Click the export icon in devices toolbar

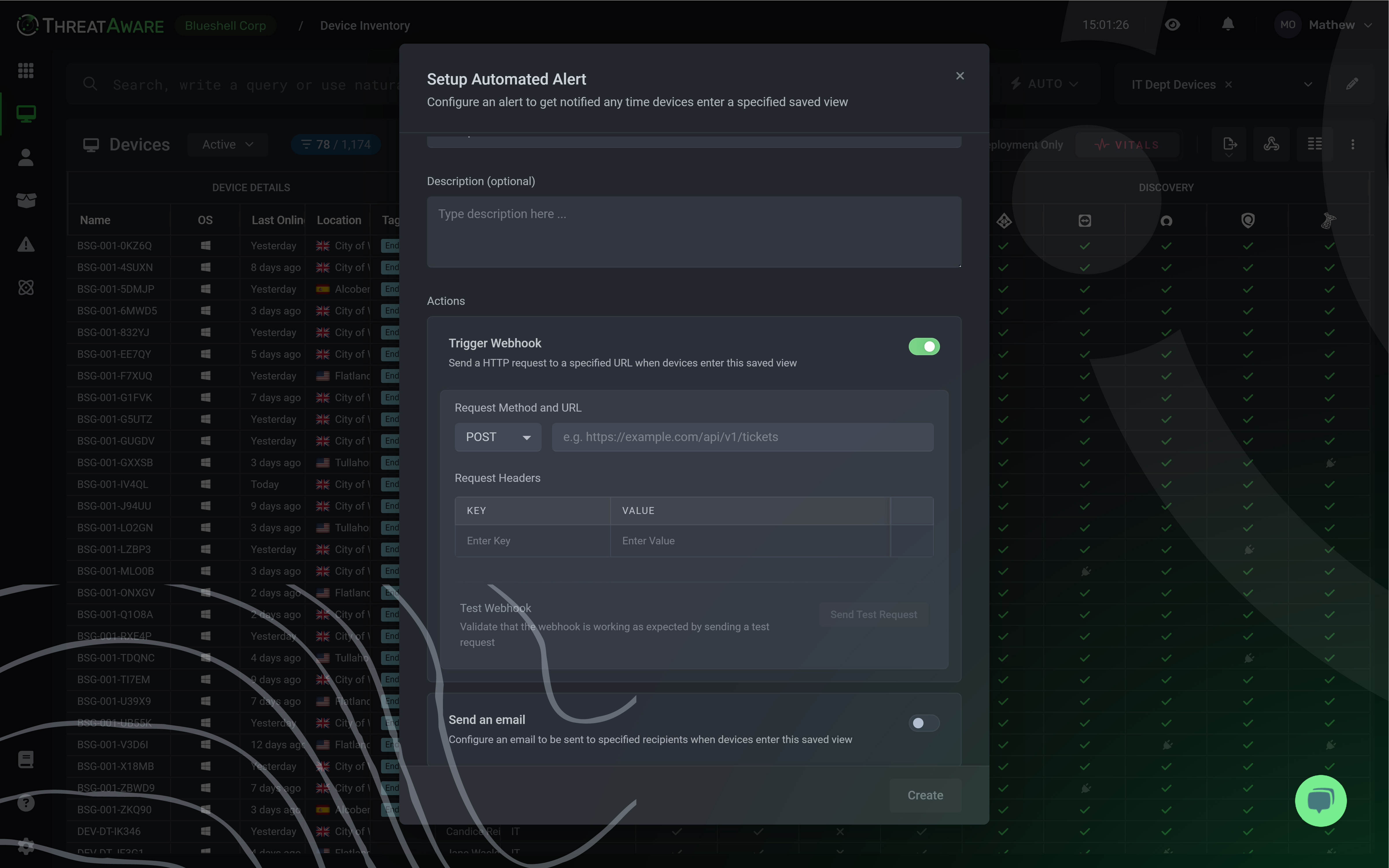click(1229, 145)
